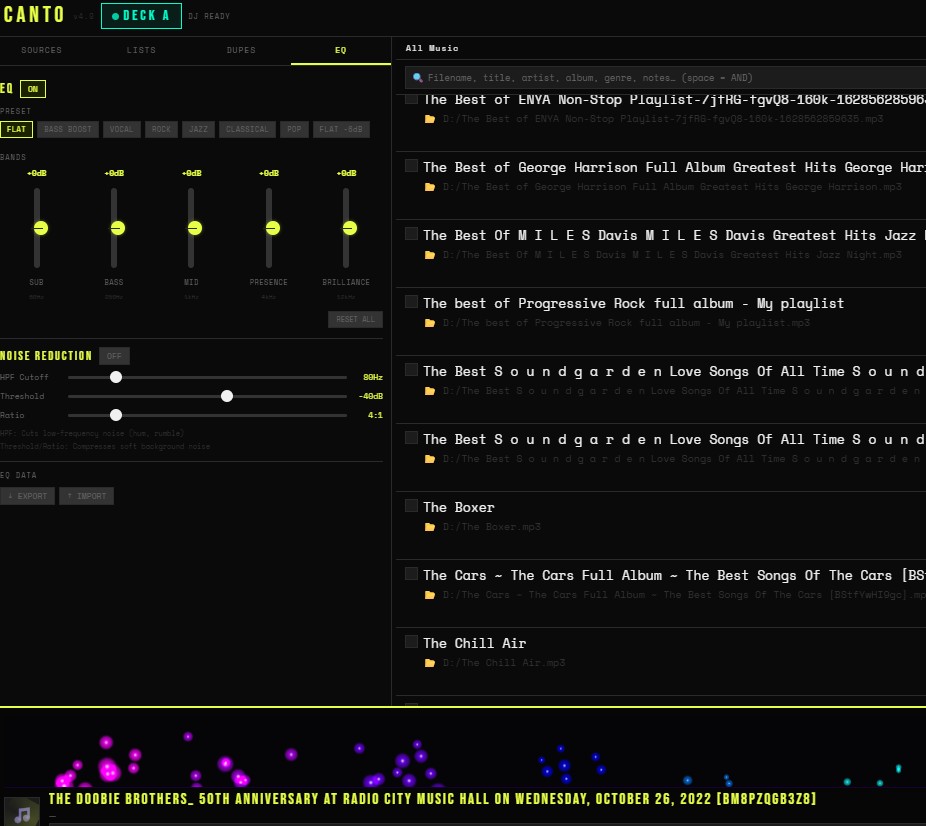The image size is (926, 826).
Task: Click the Sub band slider knob
Action: point(41,228)
